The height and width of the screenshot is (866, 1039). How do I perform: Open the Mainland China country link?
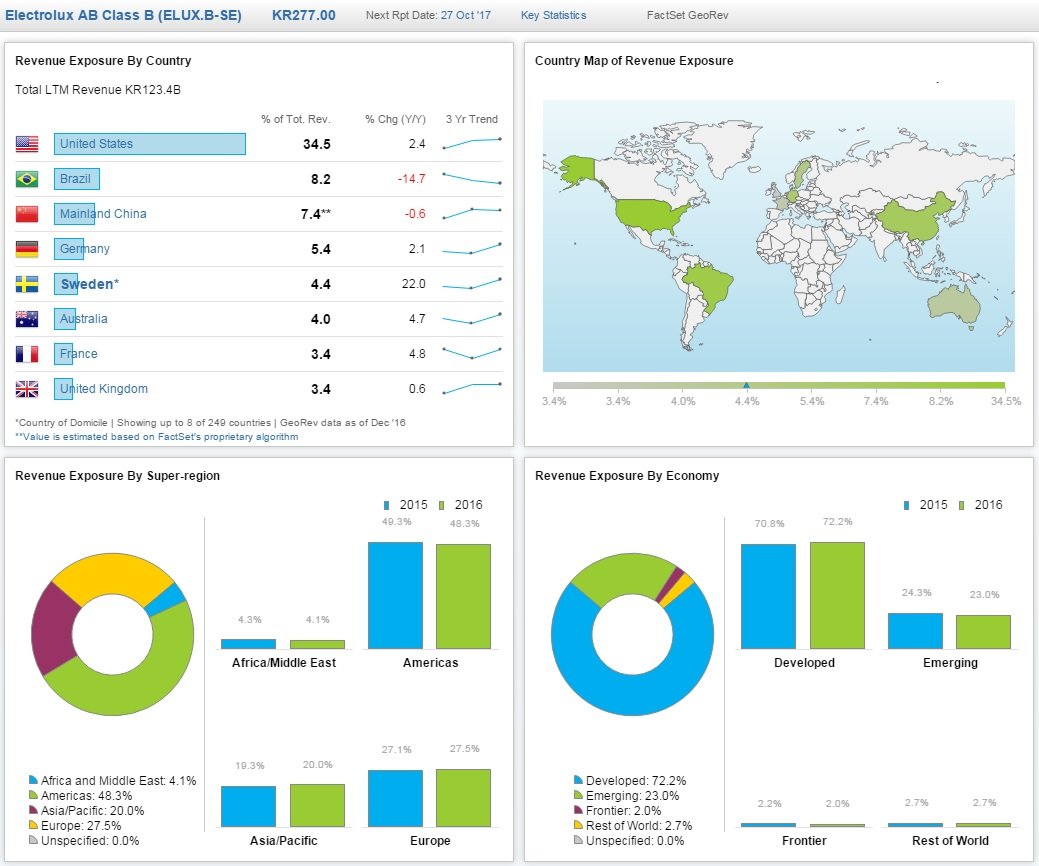tap(103, 214)
